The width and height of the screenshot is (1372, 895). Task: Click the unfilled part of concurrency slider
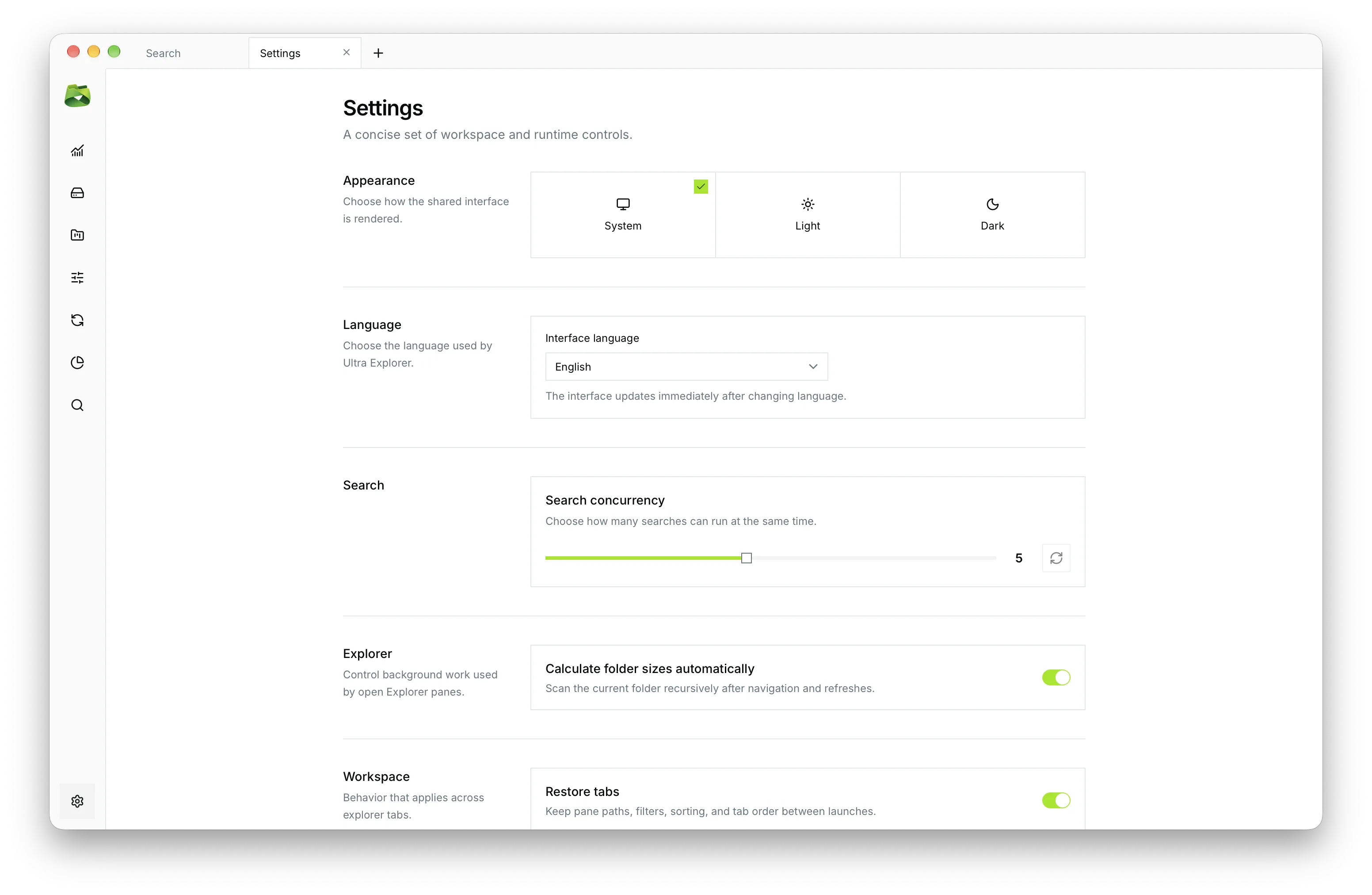tap(874, 558)
